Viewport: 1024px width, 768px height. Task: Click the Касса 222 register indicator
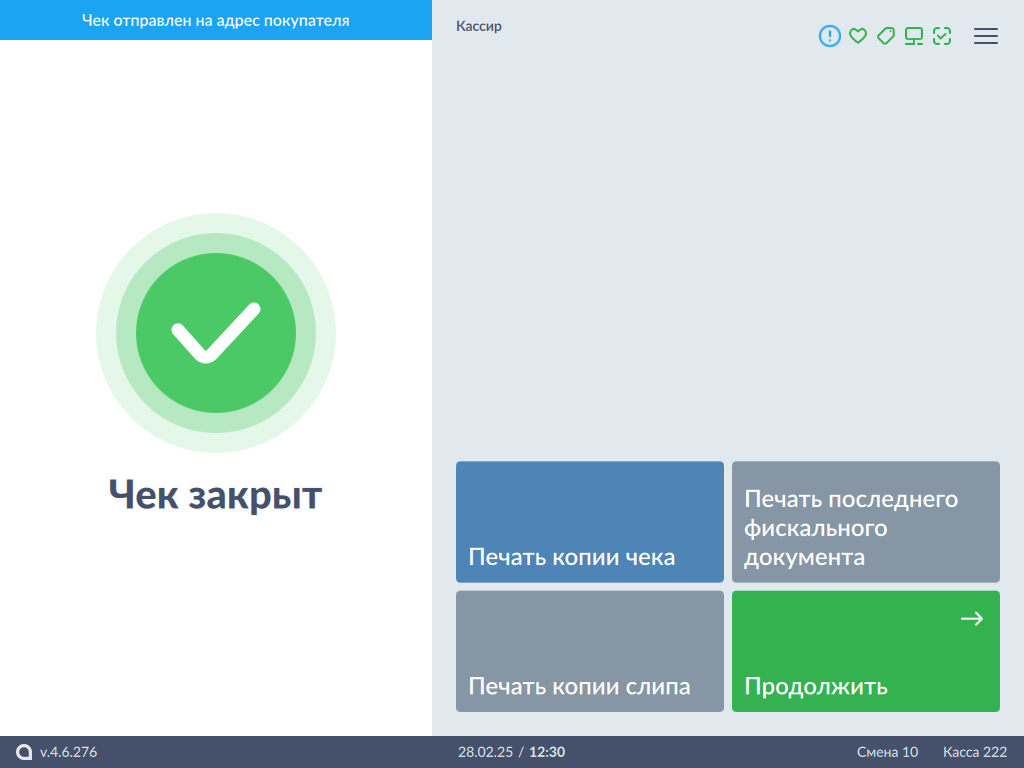974,752
